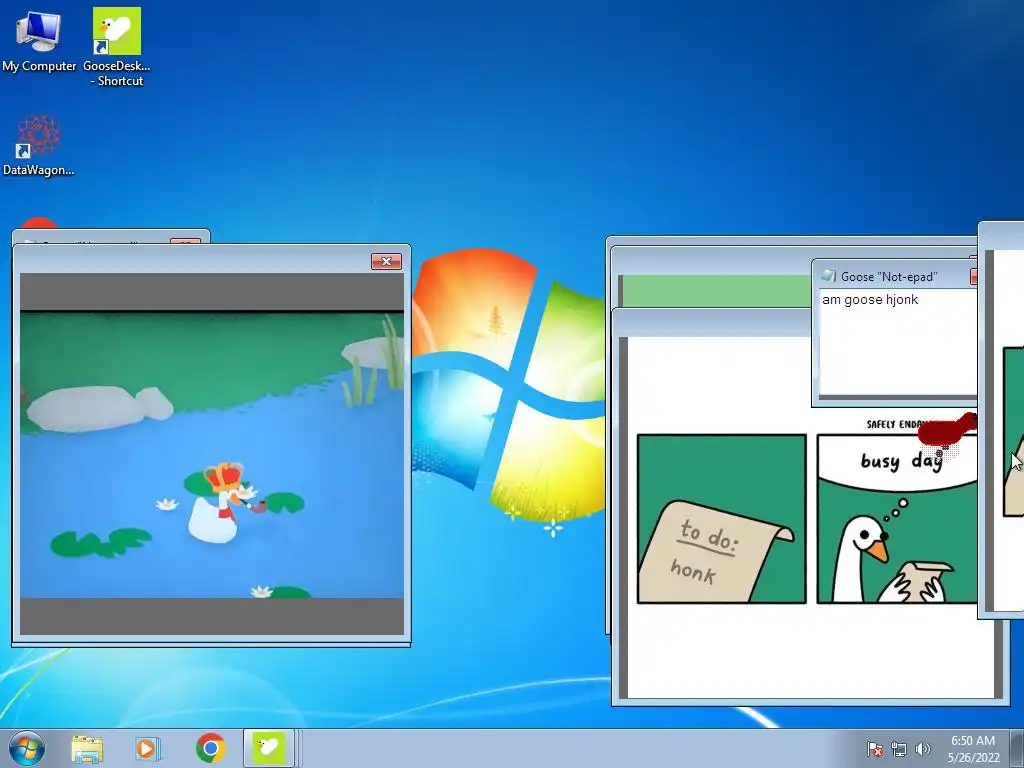Image resolution: width=1024 pixels, height=768 pixels.
Task: Click the Show desktop button in the taskbar corner
Action: pos(1017,748)
